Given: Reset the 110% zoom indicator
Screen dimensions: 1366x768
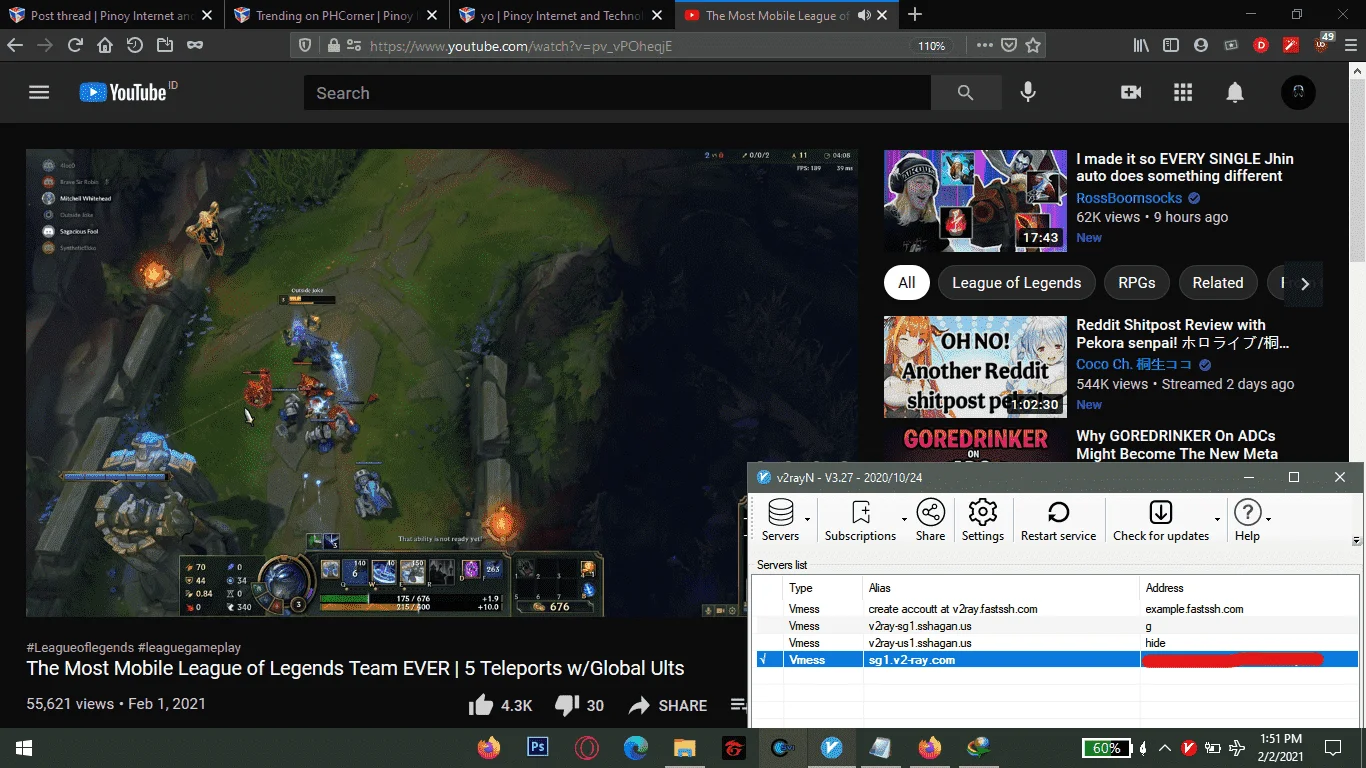Looking at the screenshot, I should point(931,46).
